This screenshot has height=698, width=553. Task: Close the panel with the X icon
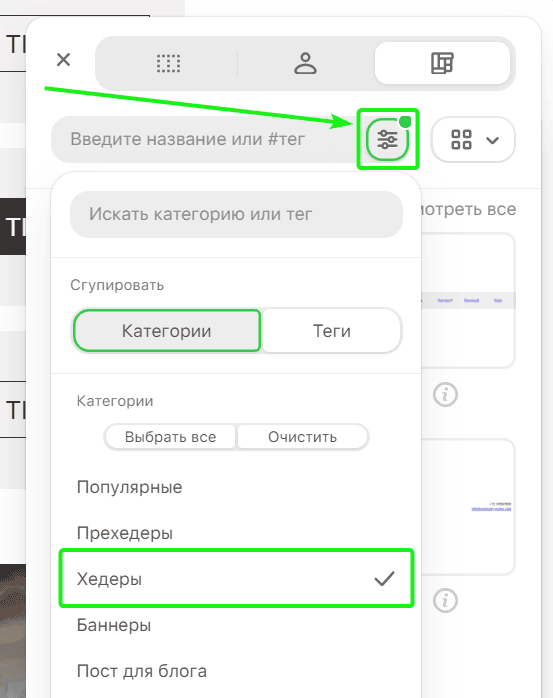(63, 59)
